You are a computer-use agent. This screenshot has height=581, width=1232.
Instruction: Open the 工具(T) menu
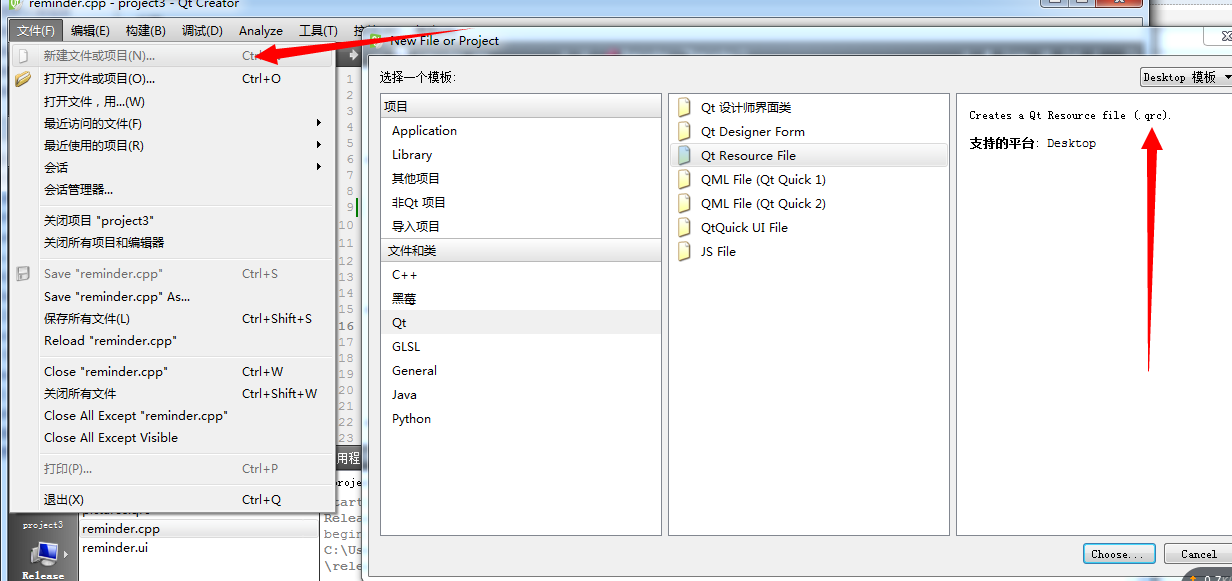pos(318,31)
